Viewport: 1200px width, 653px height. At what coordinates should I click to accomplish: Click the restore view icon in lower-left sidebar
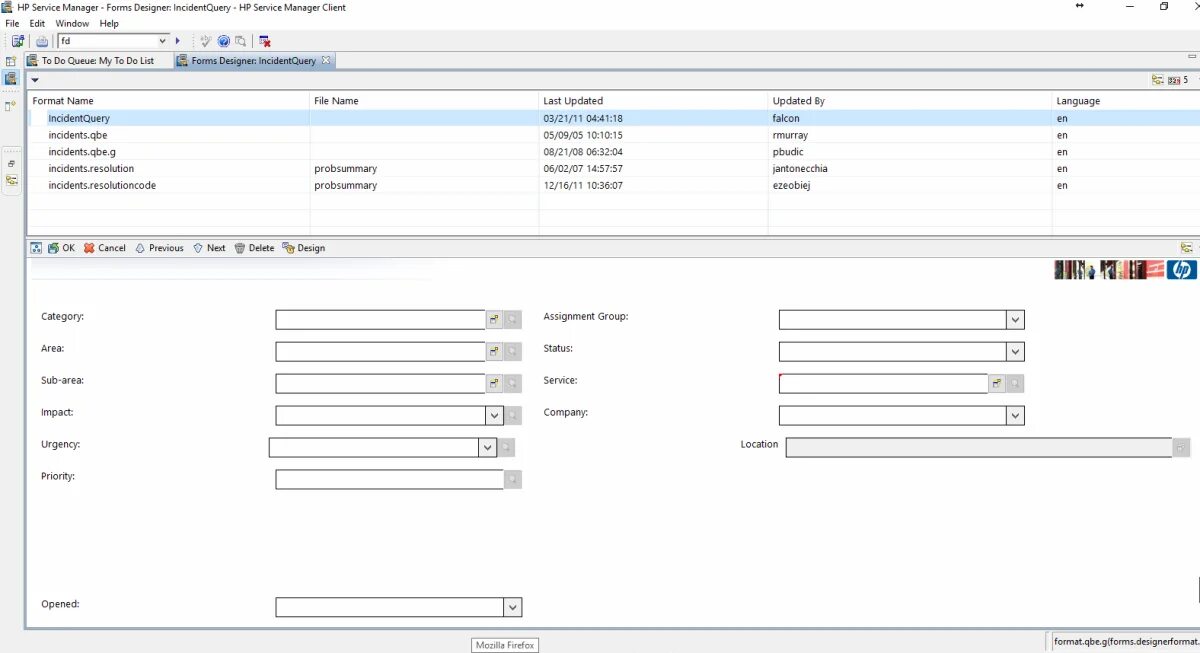11,163
